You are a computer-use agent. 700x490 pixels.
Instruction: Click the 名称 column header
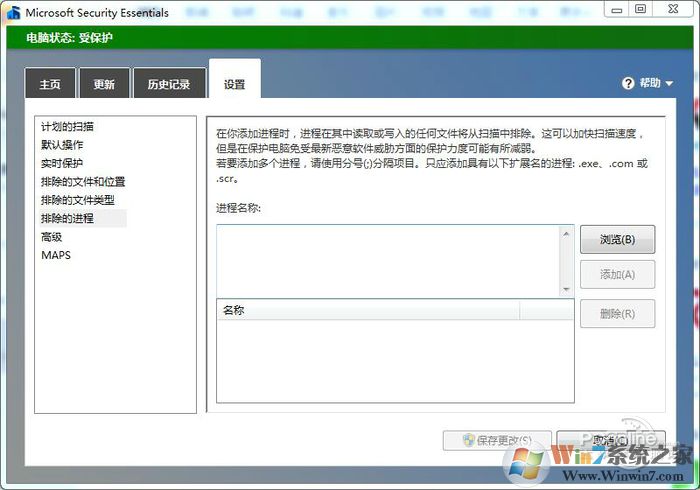click(368, 310)
